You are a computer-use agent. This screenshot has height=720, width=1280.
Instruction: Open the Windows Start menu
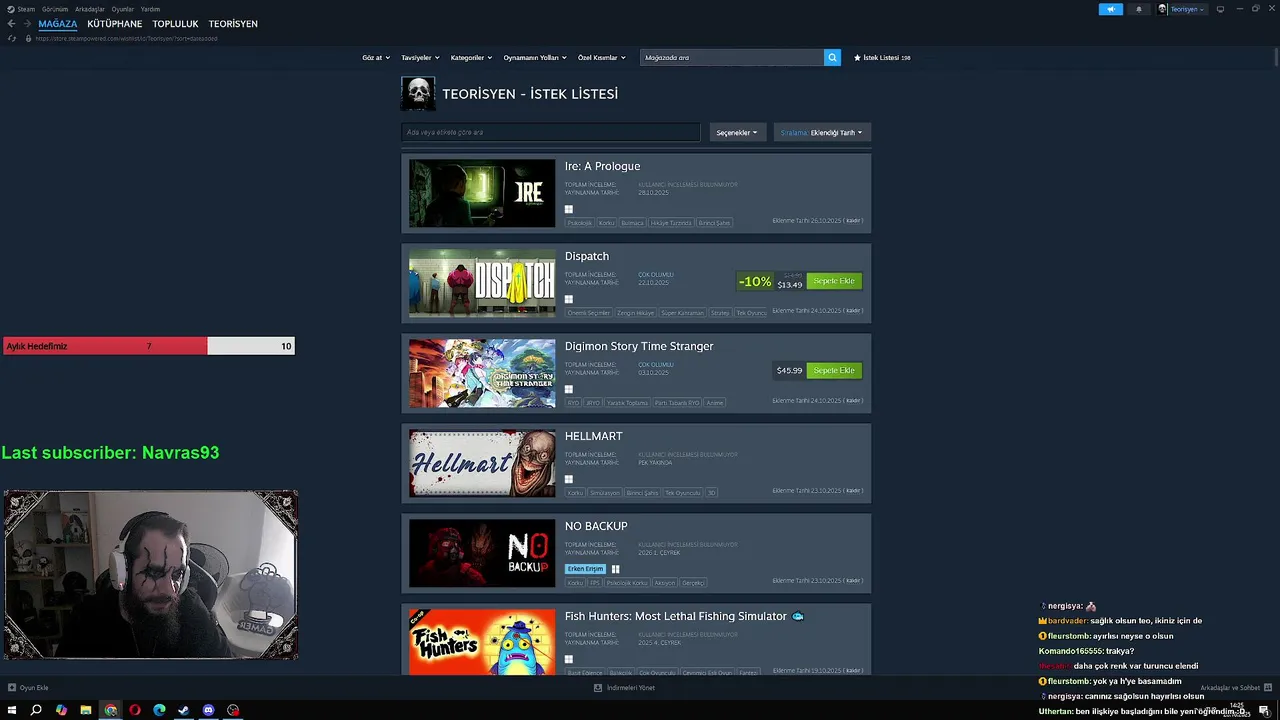[x=12, y=710]
